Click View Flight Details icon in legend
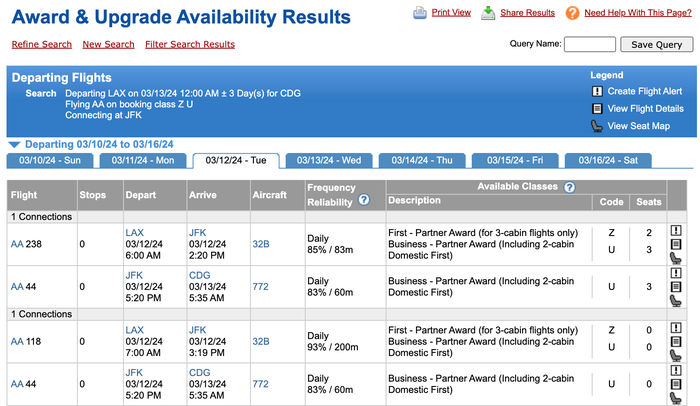700x406 pixels. (x=597, y=109)
